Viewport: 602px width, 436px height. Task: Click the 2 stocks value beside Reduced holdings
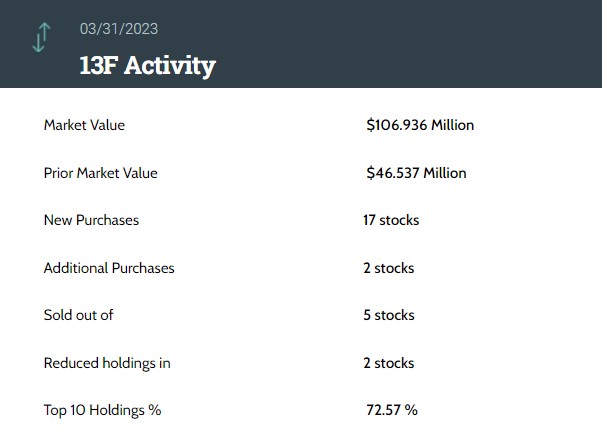(388, 363)
